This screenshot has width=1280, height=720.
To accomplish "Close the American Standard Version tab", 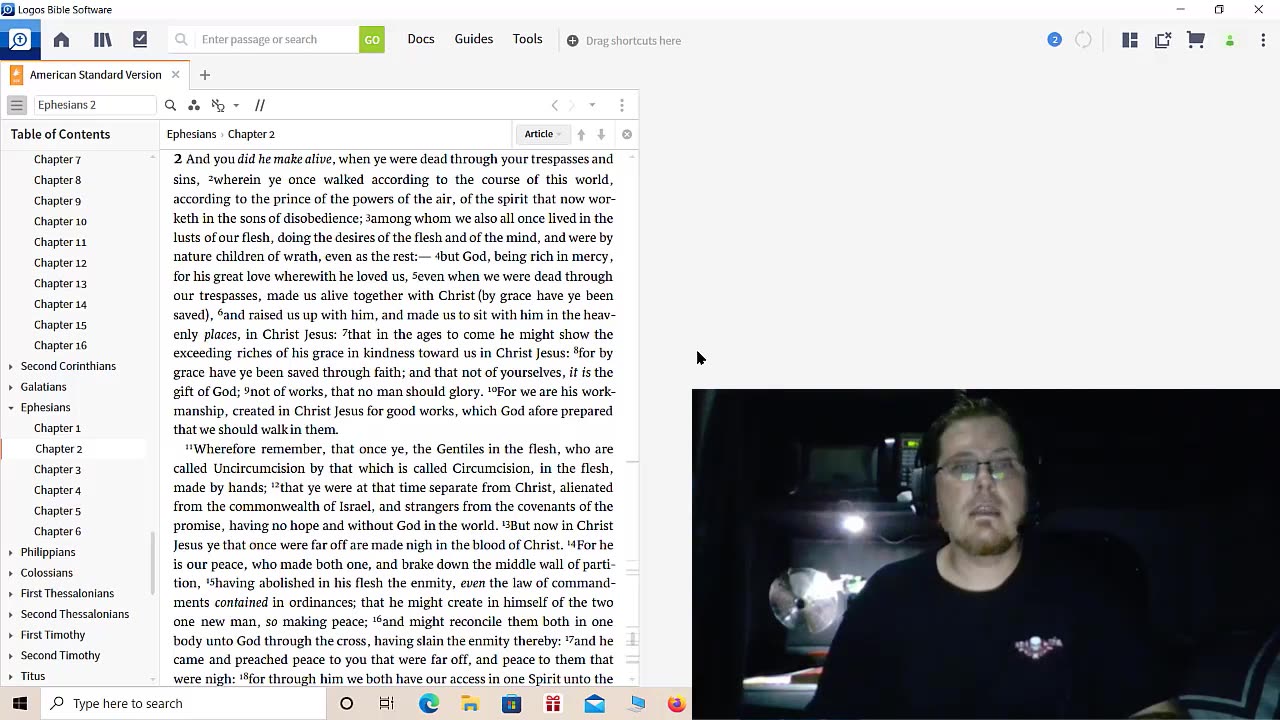I will coord(175,75).
